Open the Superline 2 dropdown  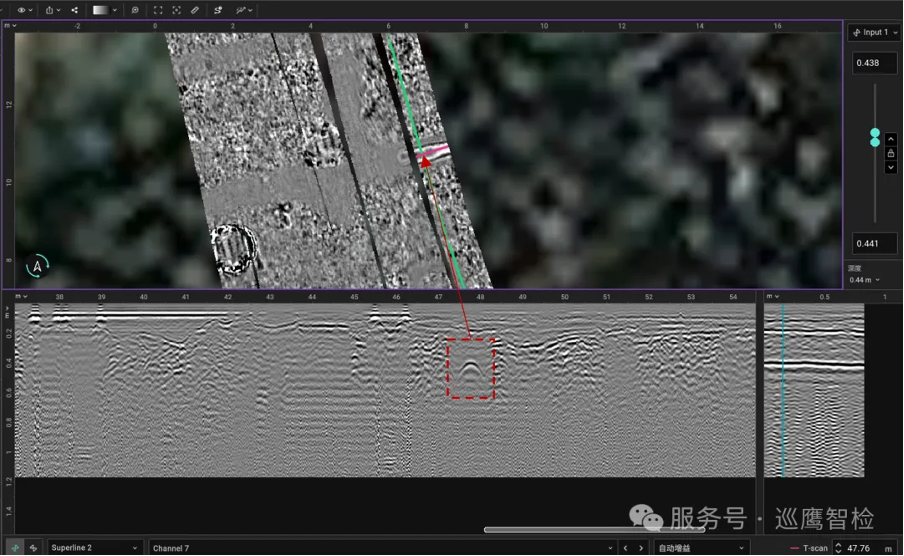pyautogui.click(x=95, y=548)
